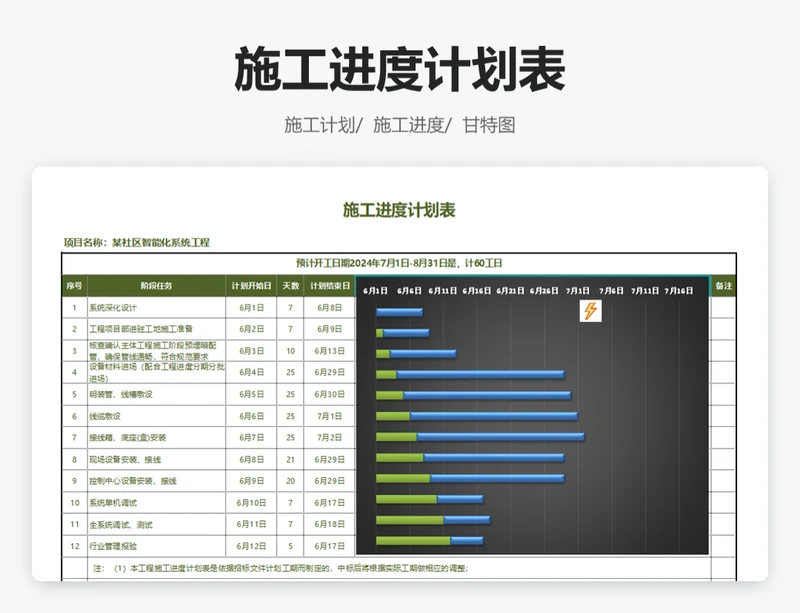Click the 6月1日 axis label in the chart
Screen dimensions: 800x613
coord(376,291)
